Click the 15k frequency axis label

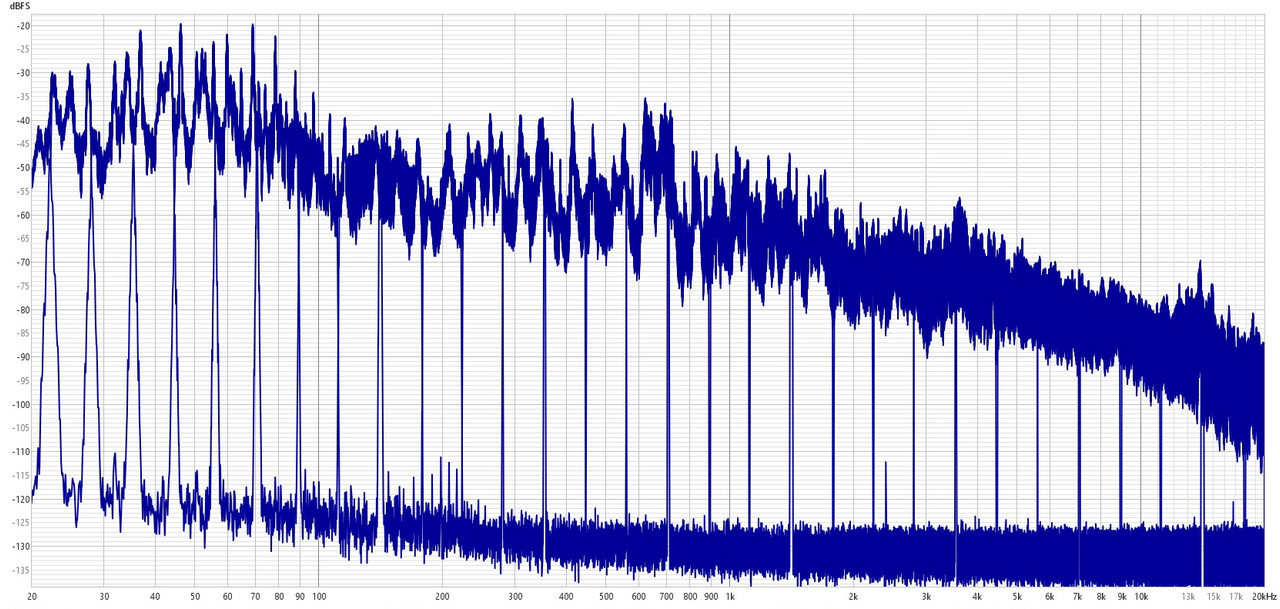click(1213, 596)
